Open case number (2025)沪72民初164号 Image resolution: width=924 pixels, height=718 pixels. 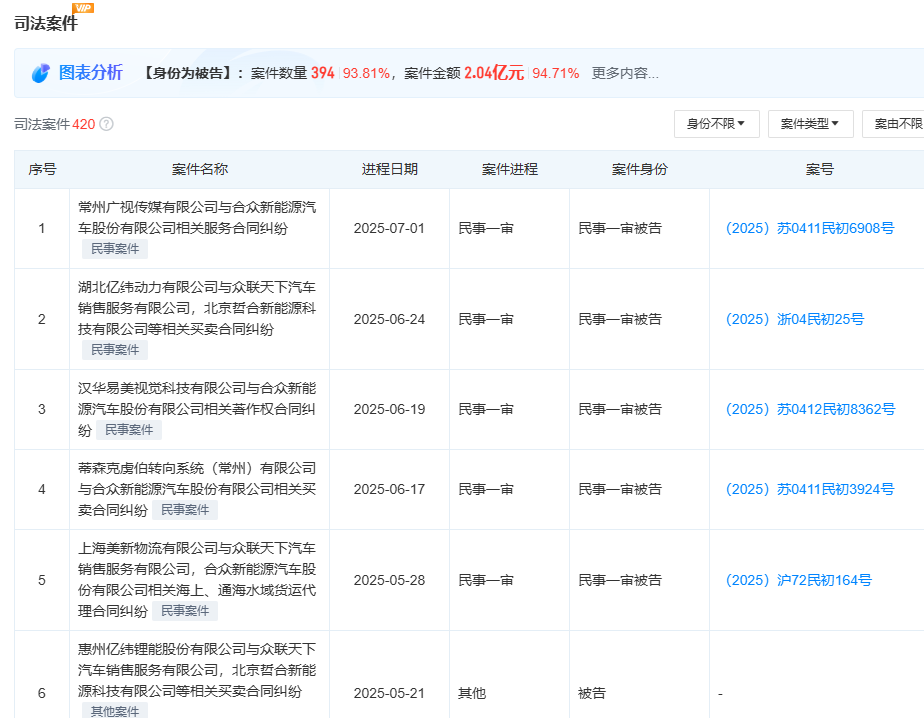pos(798,580)
